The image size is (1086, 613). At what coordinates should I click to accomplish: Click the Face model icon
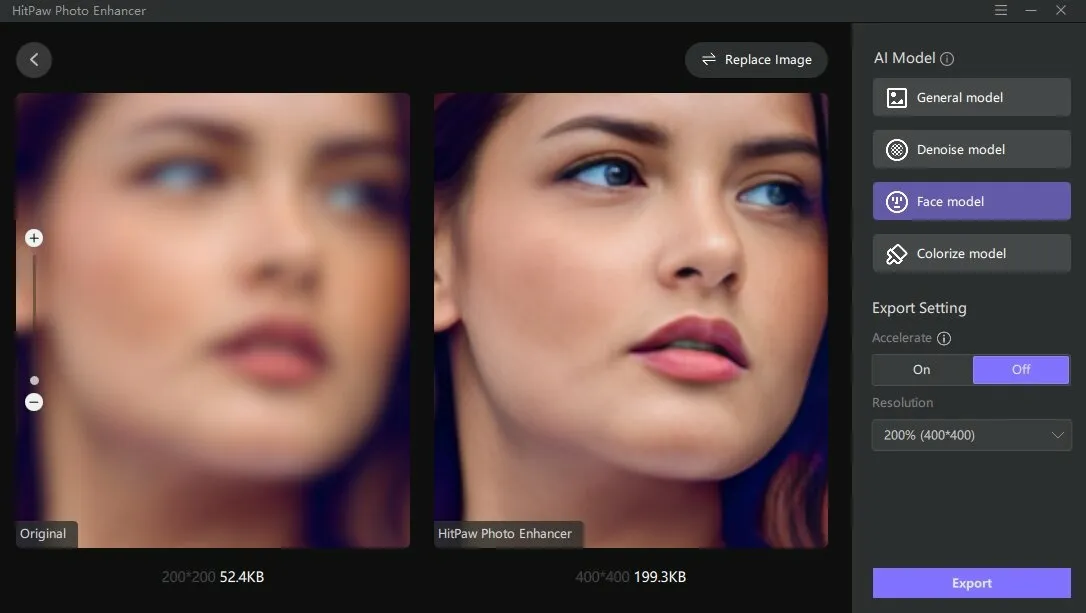pyautogui.click(x=895, y=201)
